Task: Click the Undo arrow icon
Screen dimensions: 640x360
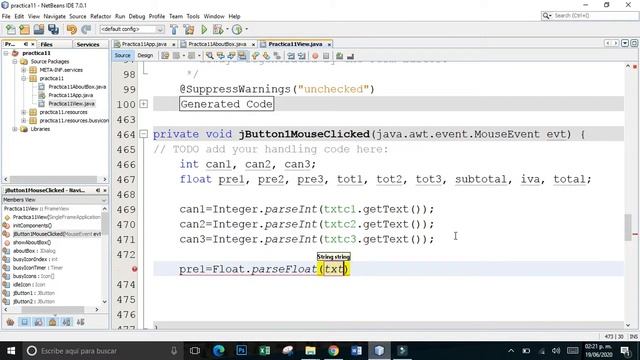Action: (72, 29)
